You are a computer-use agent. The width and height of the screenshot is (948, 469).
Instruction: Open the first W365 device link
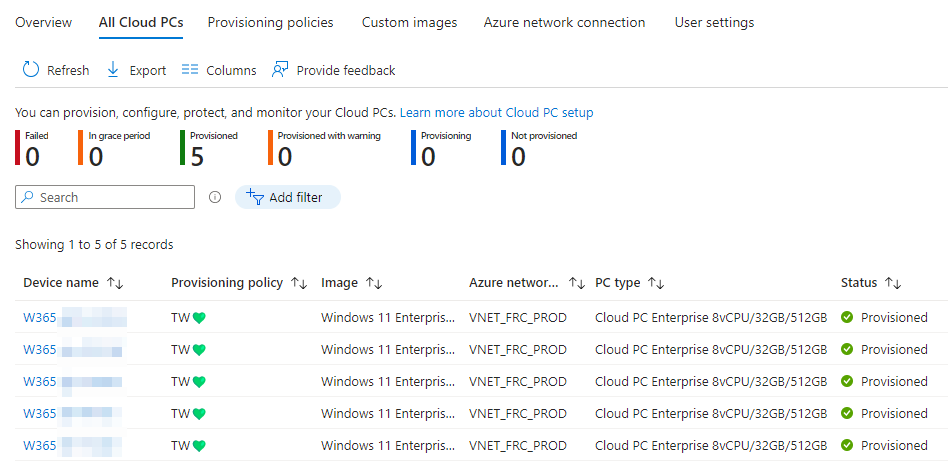coord(40,318)
